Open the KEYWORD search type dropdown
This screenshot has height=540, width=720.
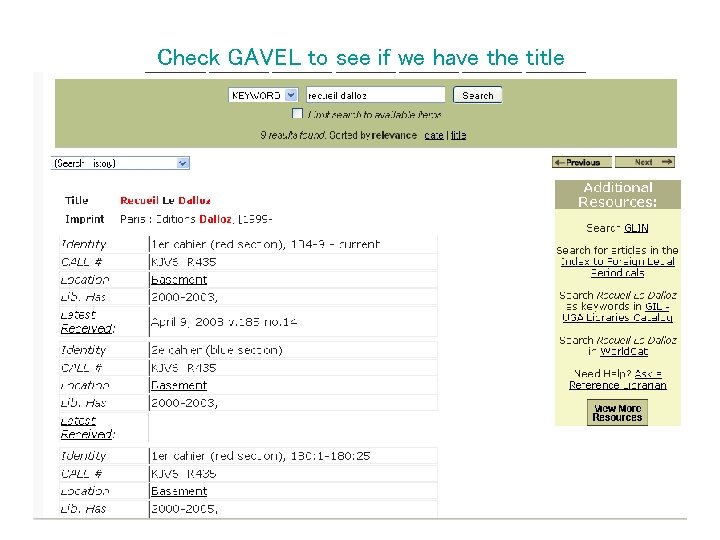pos(264,95)
